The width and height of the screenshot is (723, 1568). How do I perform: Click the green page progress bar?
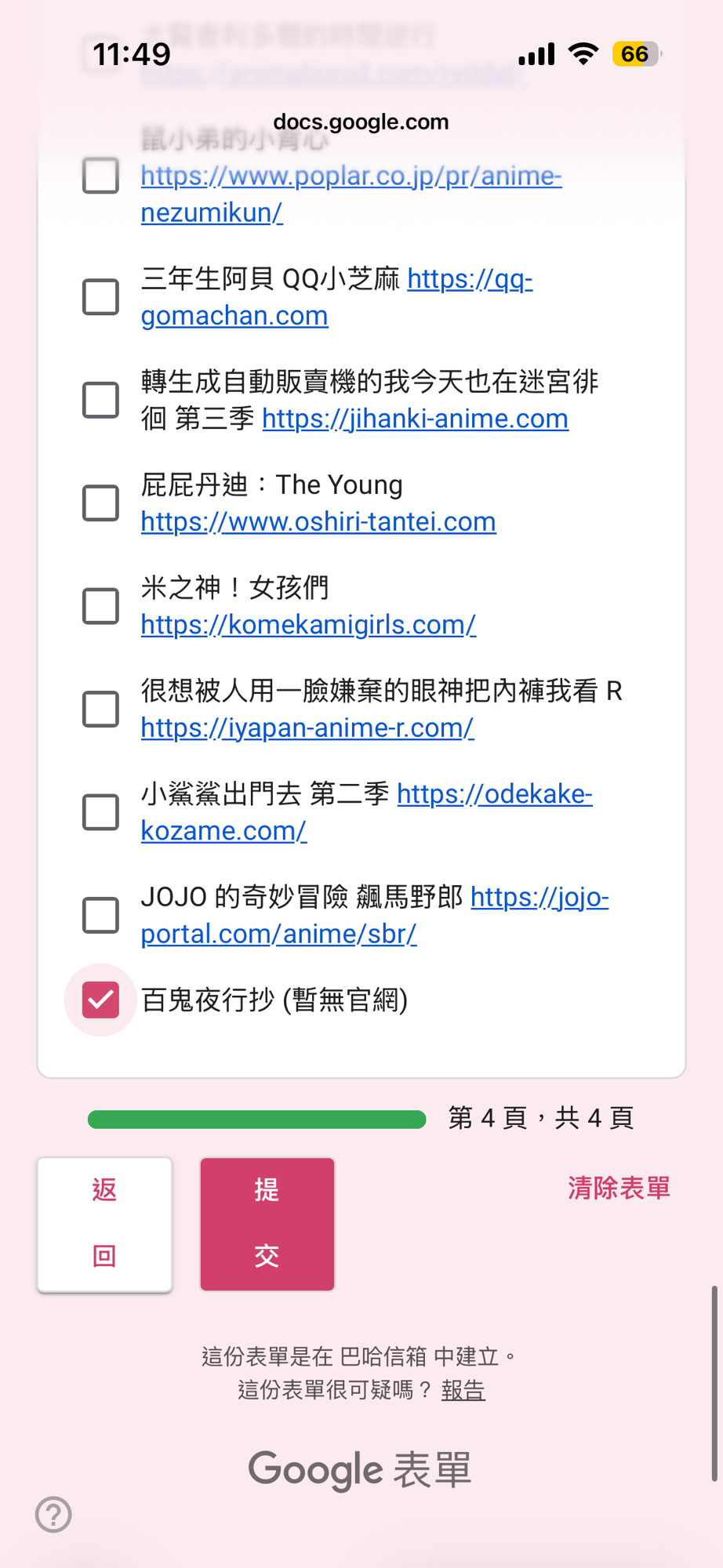[256, 1119]
